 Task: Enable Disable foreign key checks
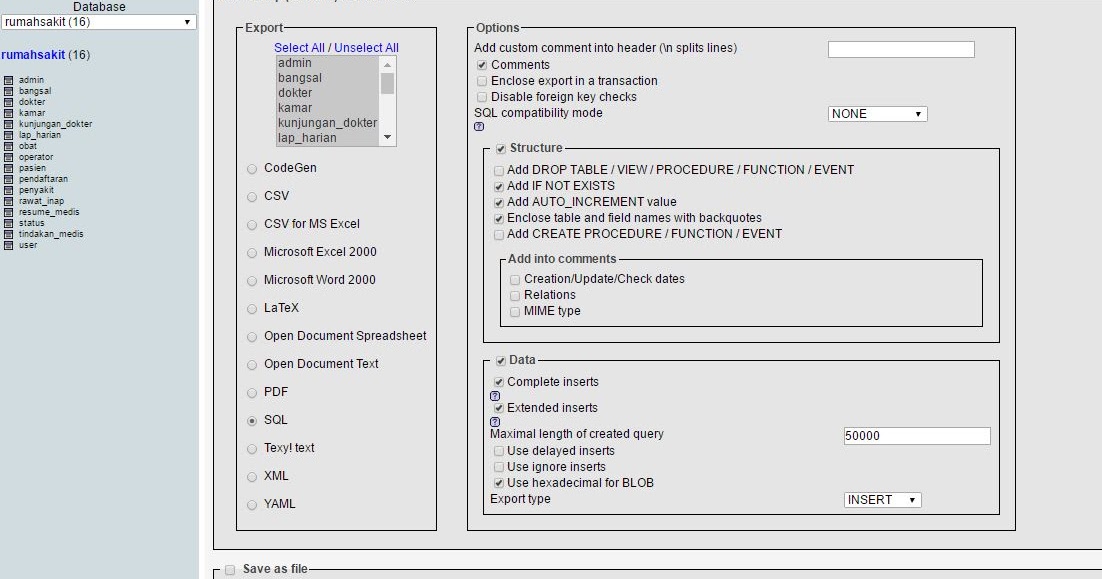[x=482, y=98]
